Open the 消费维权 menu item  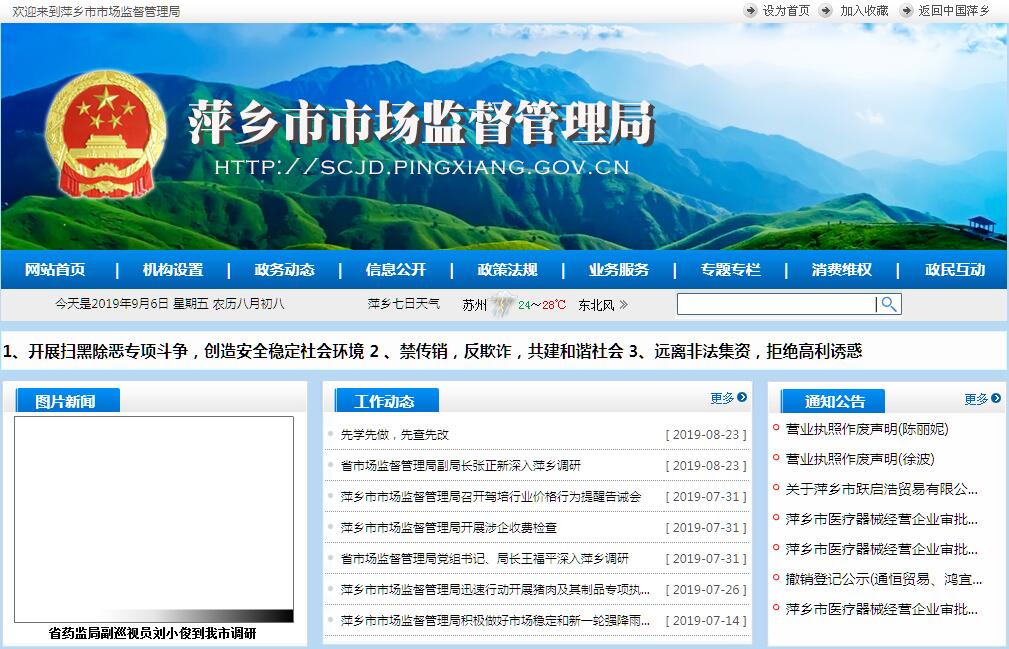[x=842, y=270]
